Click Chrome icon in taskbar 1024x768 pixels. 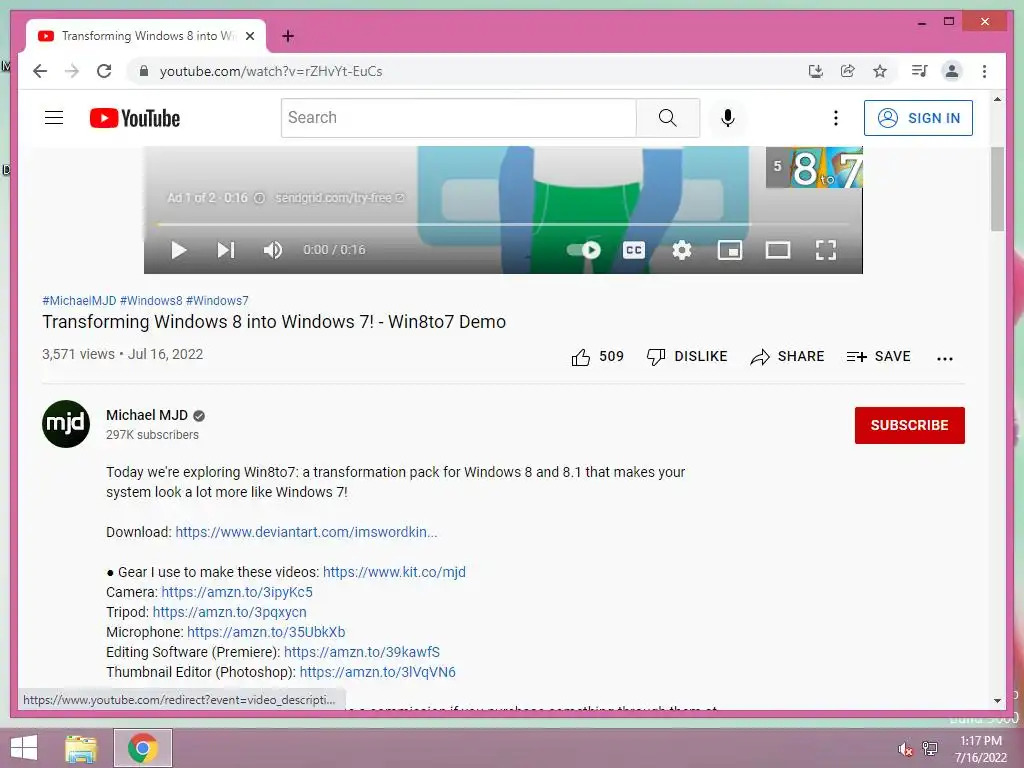tap(143, 748)
